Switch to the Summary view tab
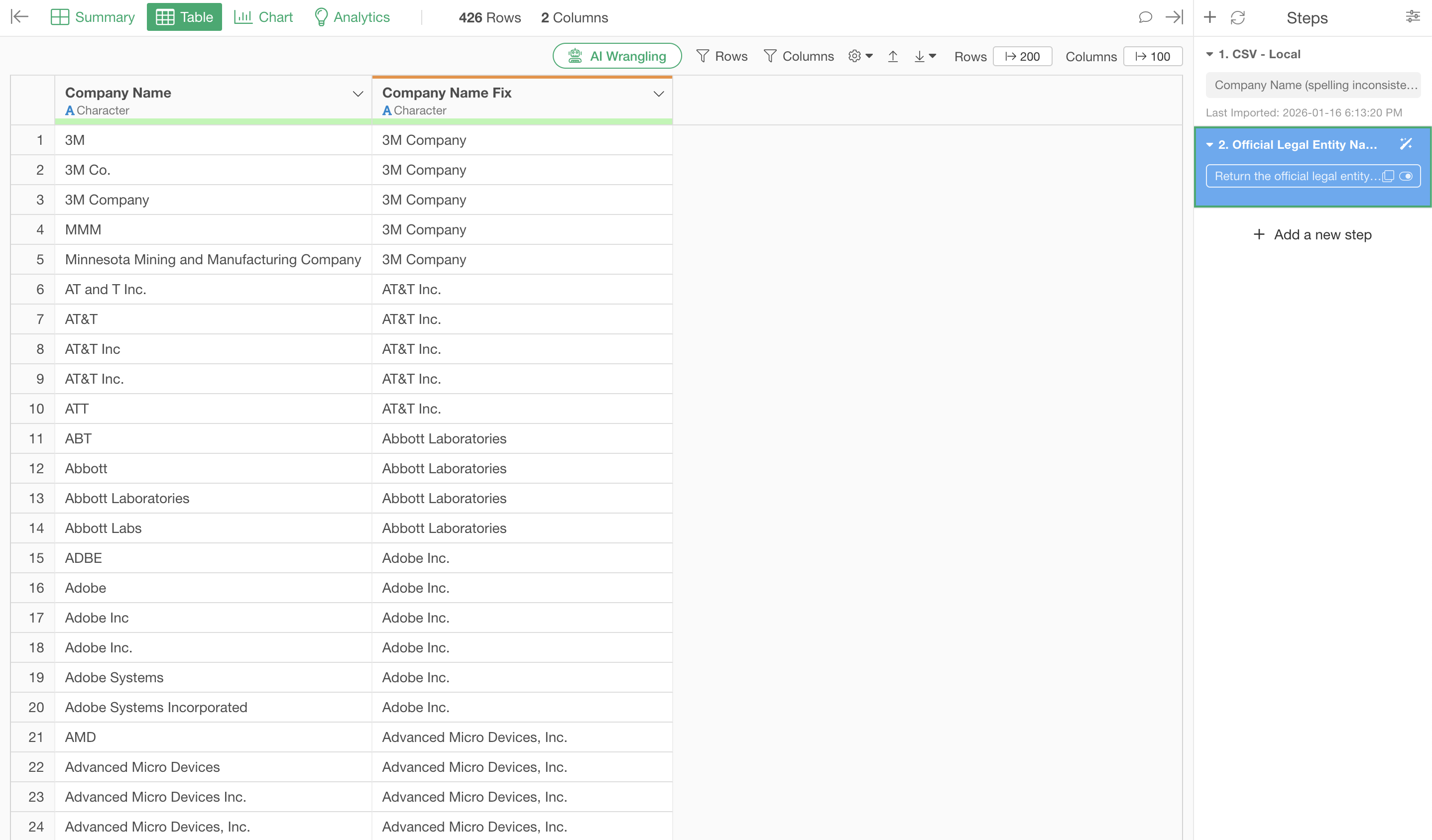Image resolution: width=1432 pixels, height=840 pixels. [93, 17]
